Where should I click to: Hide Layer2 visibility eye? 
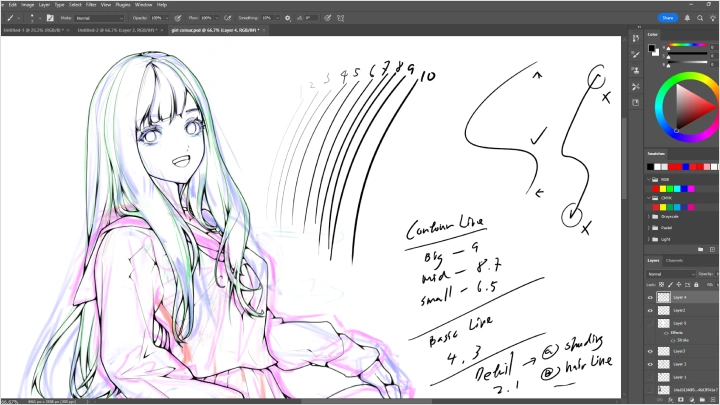[650, 311]
